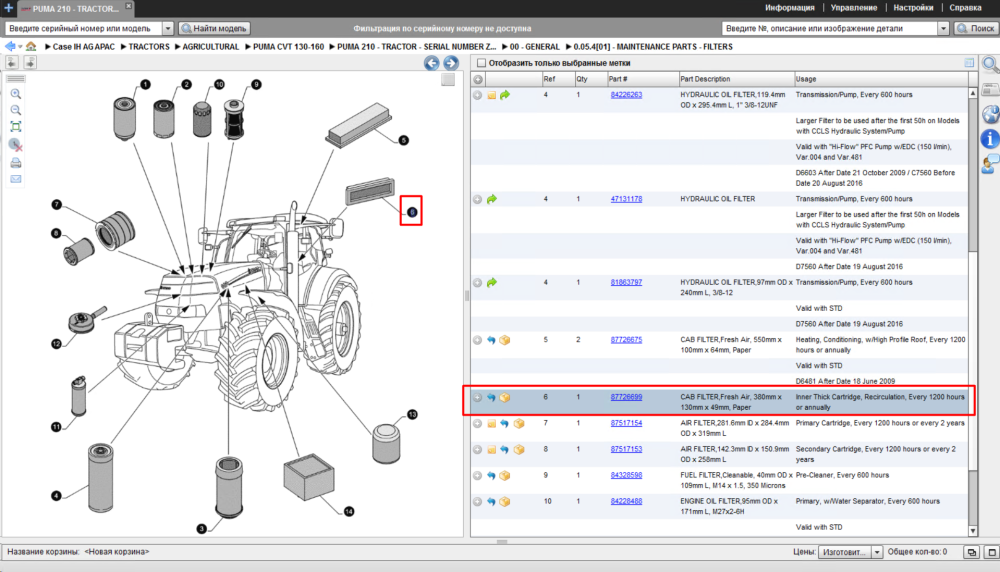
Task: Close the PUMA 210 - TRACTOR tab
Action: [128, 6]
